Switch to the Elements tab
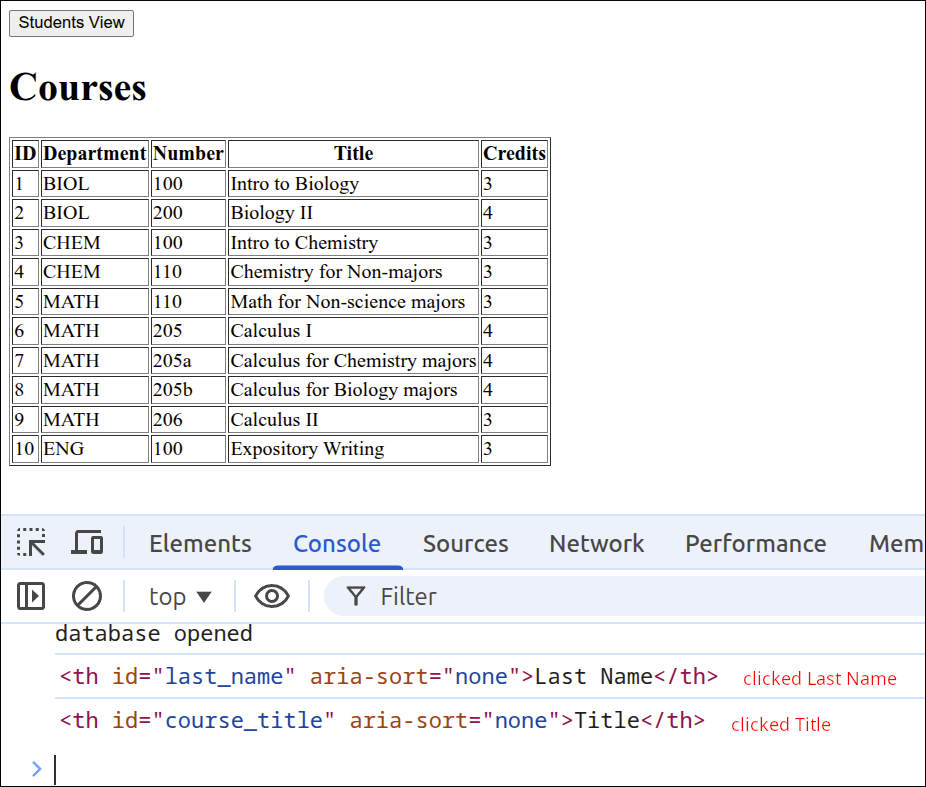 click(x=200, y=543)
